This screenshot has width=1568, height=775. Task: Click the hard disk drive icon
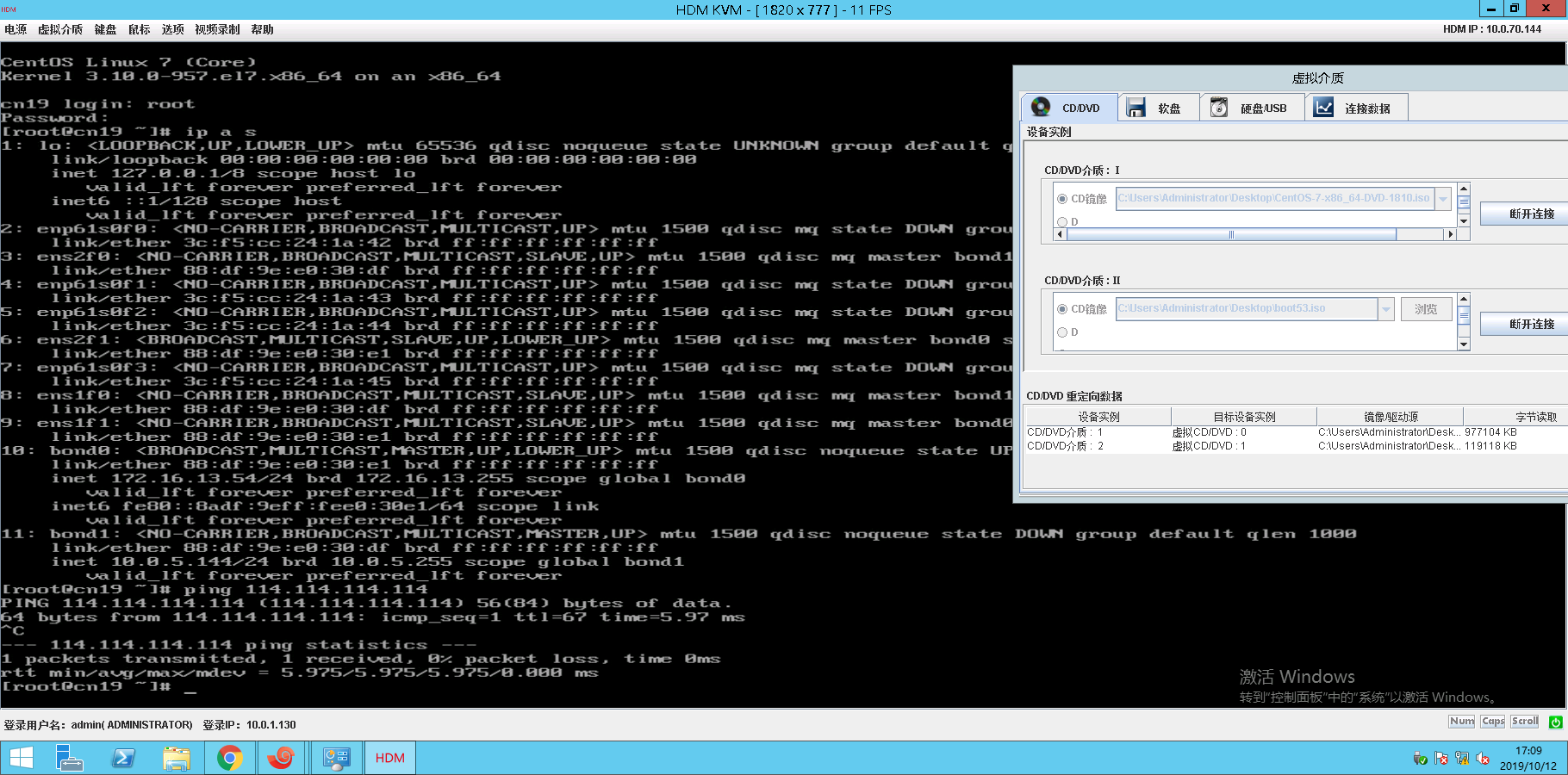(1218, 107)
